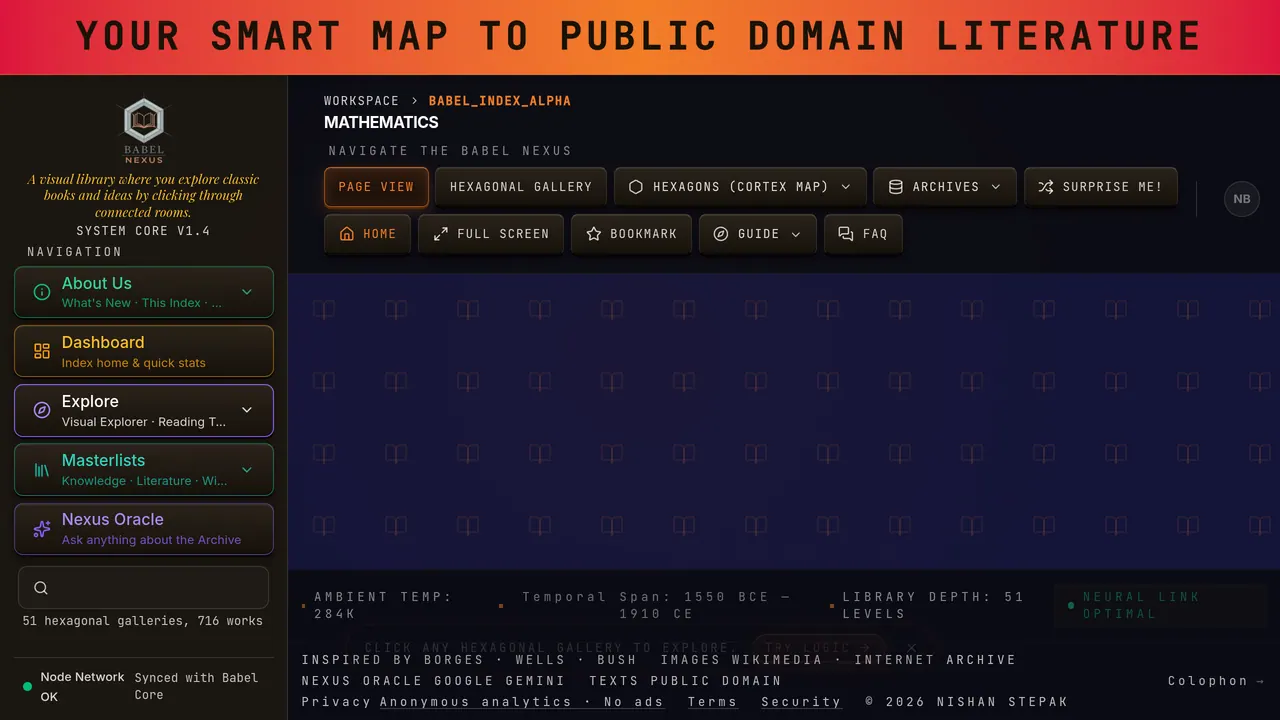Screen dimensions: 1280x720
Task: Click the Library Depth: 51 Levels status
Action: (933, 605)
